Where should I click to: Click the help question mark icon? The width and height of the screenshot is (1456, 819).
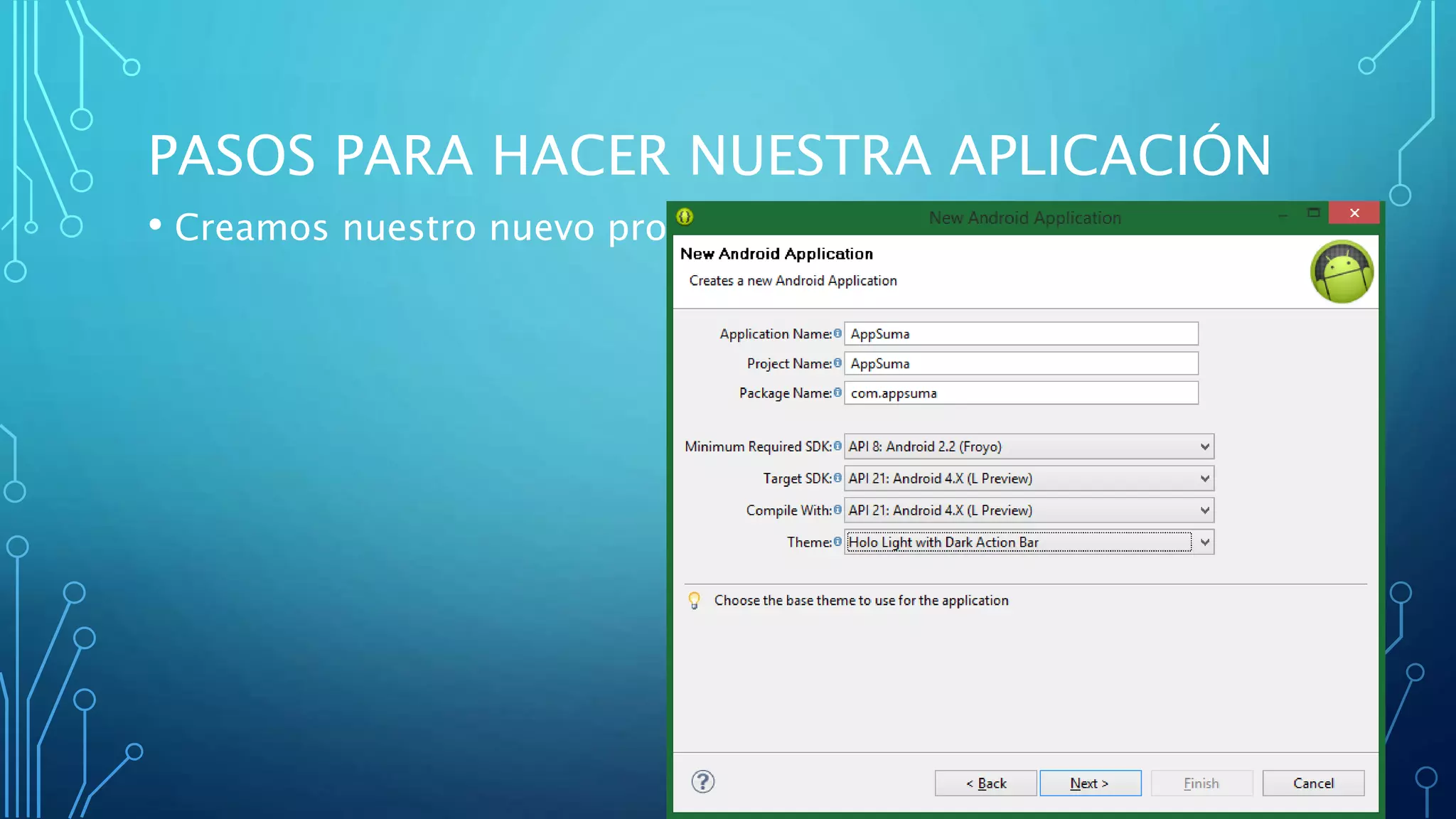(702, 782)
